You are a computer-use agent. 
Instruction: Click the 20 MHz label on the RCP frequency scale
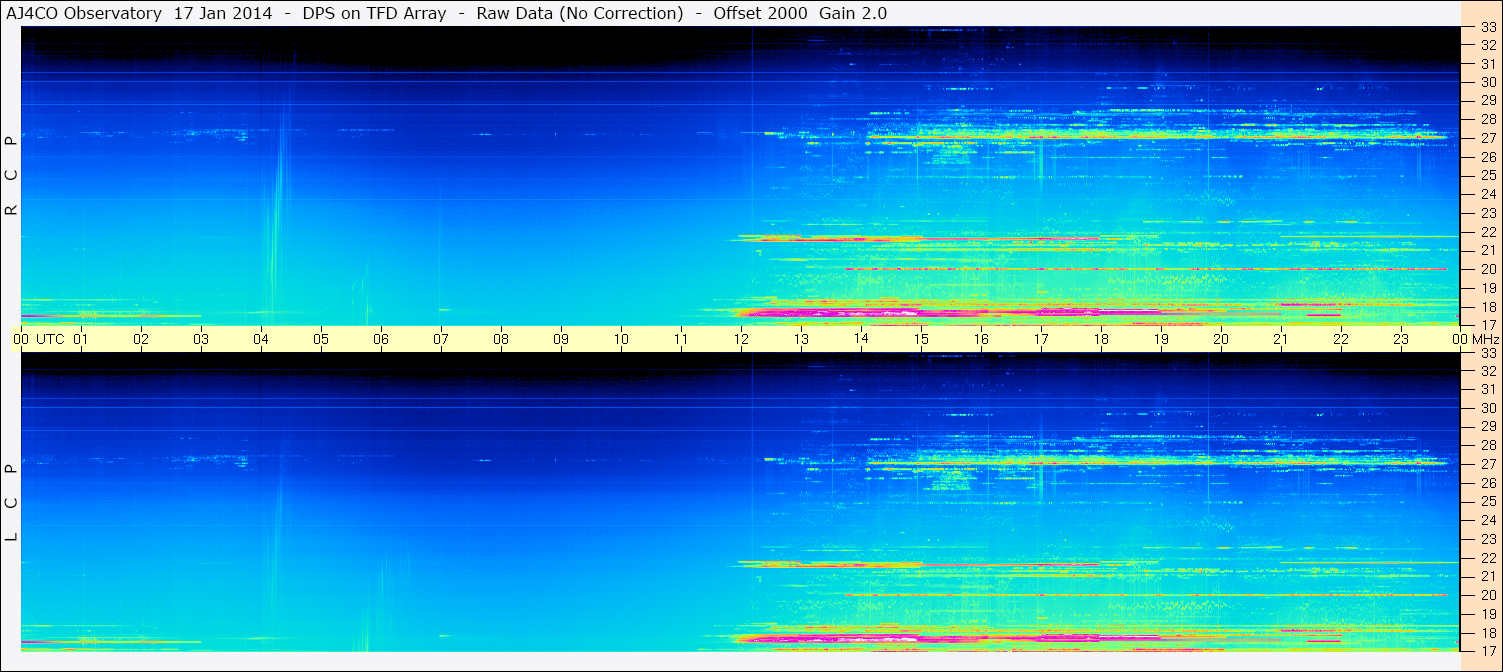pyautogui.click(x=1487, y=269)
